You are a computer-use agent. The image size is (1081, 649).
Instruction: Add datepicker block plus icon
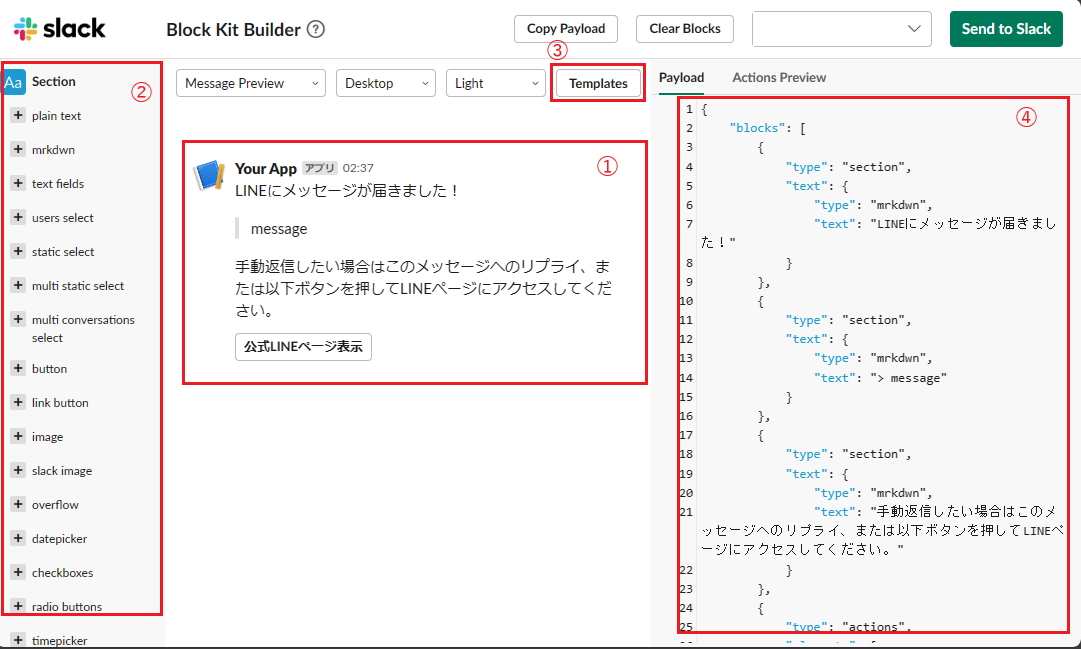tap(19, 537)
